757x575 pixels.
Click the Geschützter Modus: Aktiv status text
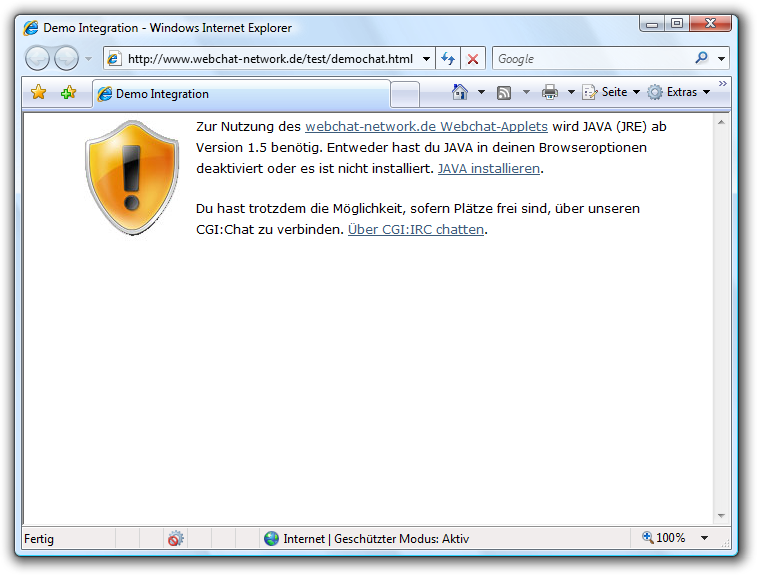[401, 539]
